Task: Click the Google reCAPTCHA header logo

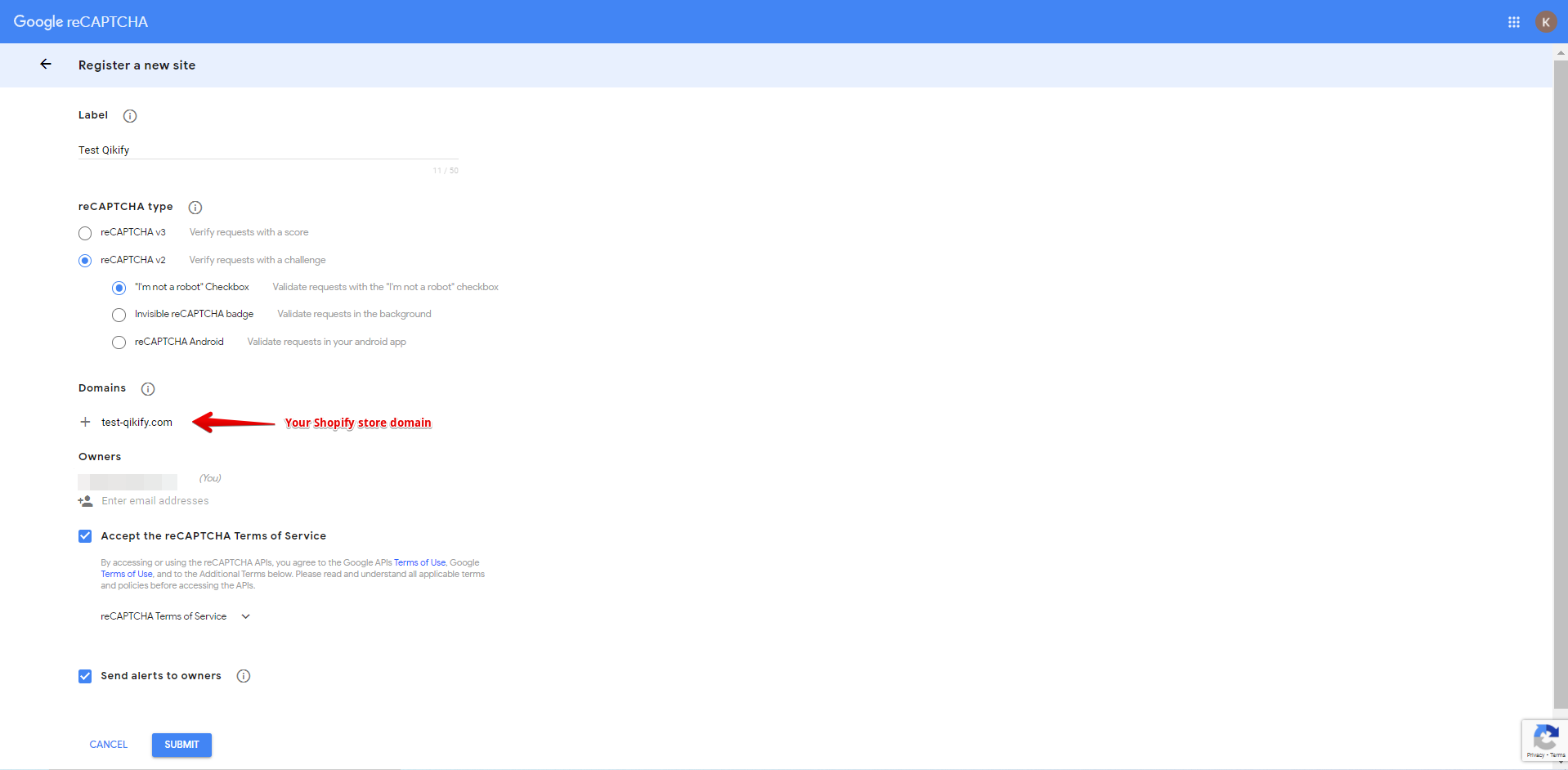Action: tap(81, 22)
